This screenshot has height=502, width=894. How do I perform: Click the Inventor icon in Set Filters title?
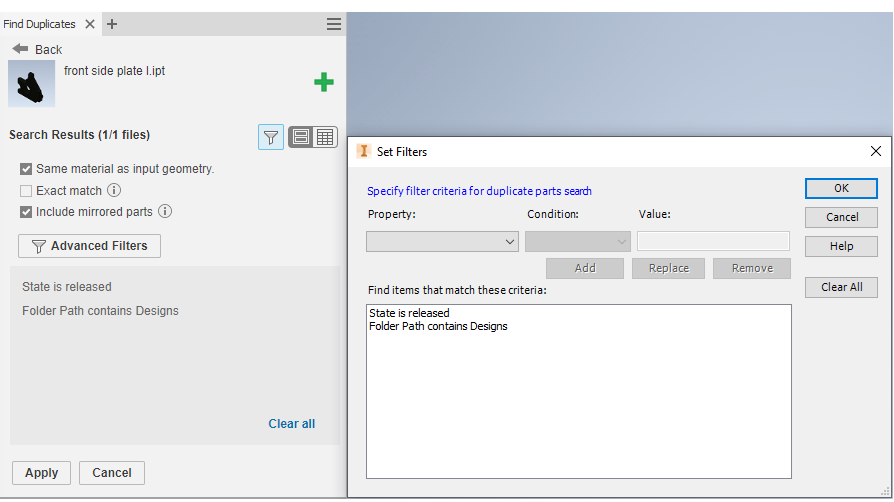[x=363, y=151]
